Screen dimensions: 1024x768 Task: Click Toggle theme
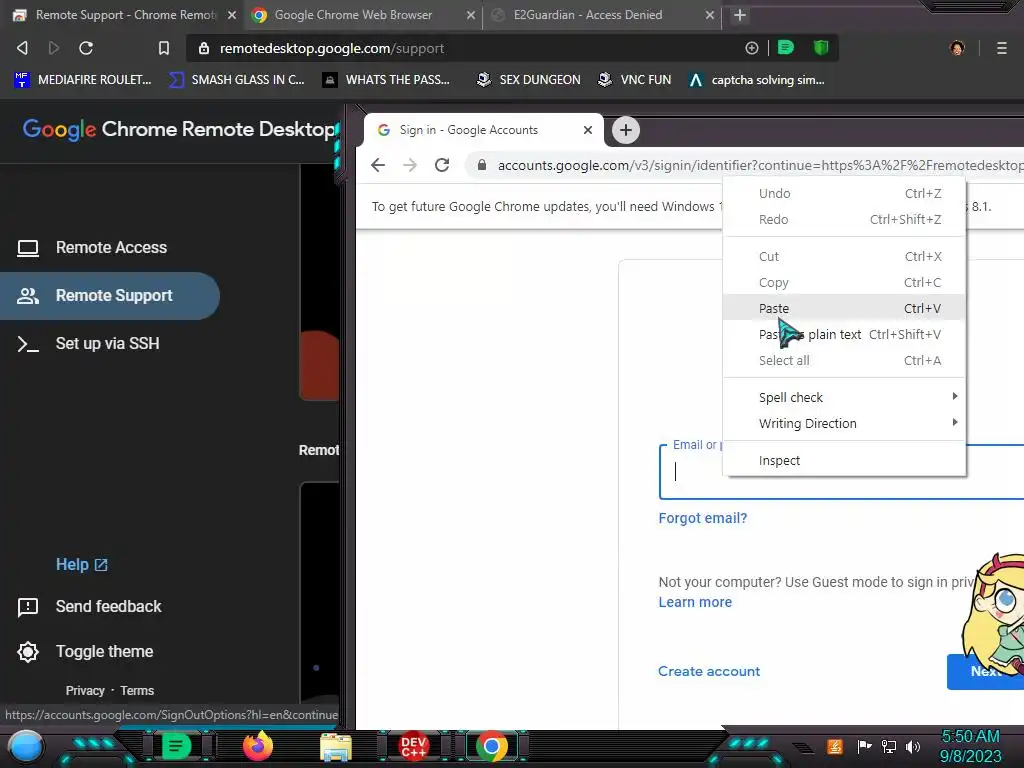(x=86, y=652)
